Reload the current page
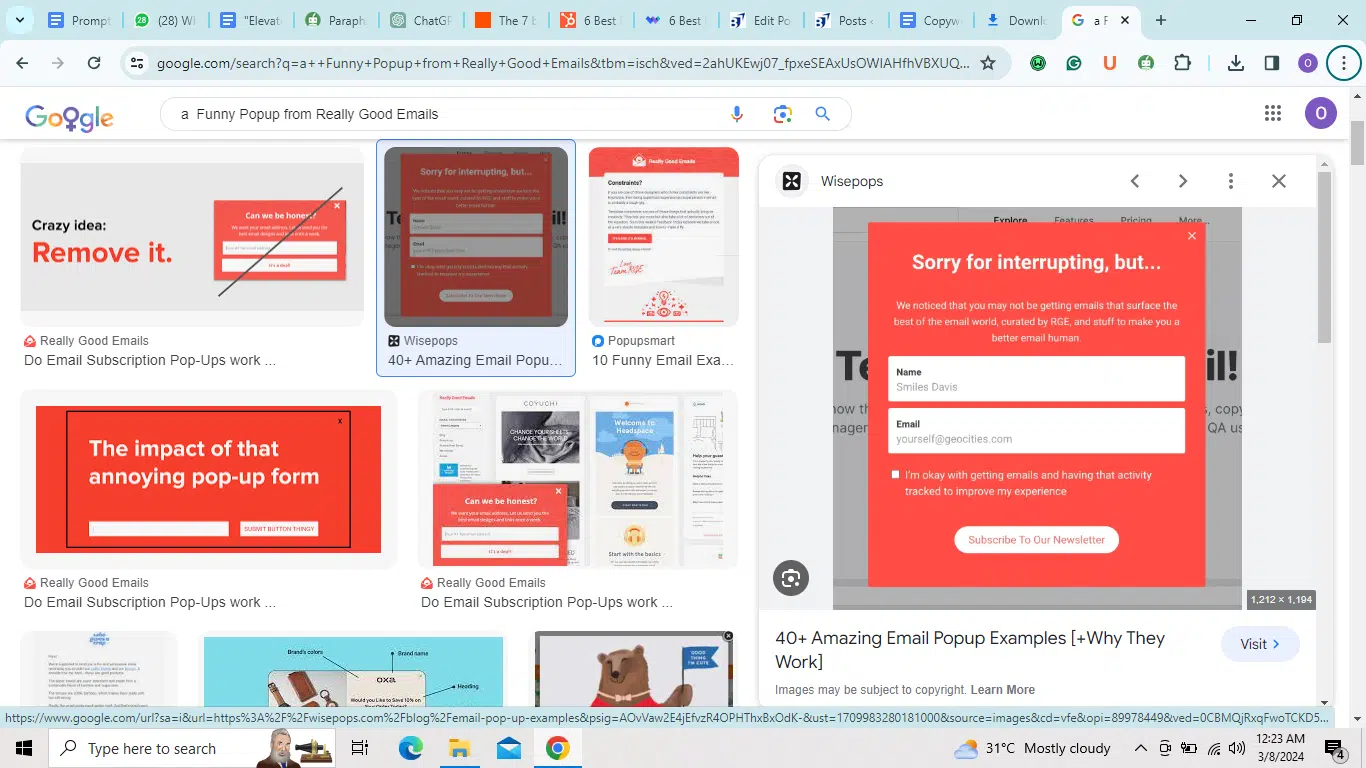 click(94, 63)
